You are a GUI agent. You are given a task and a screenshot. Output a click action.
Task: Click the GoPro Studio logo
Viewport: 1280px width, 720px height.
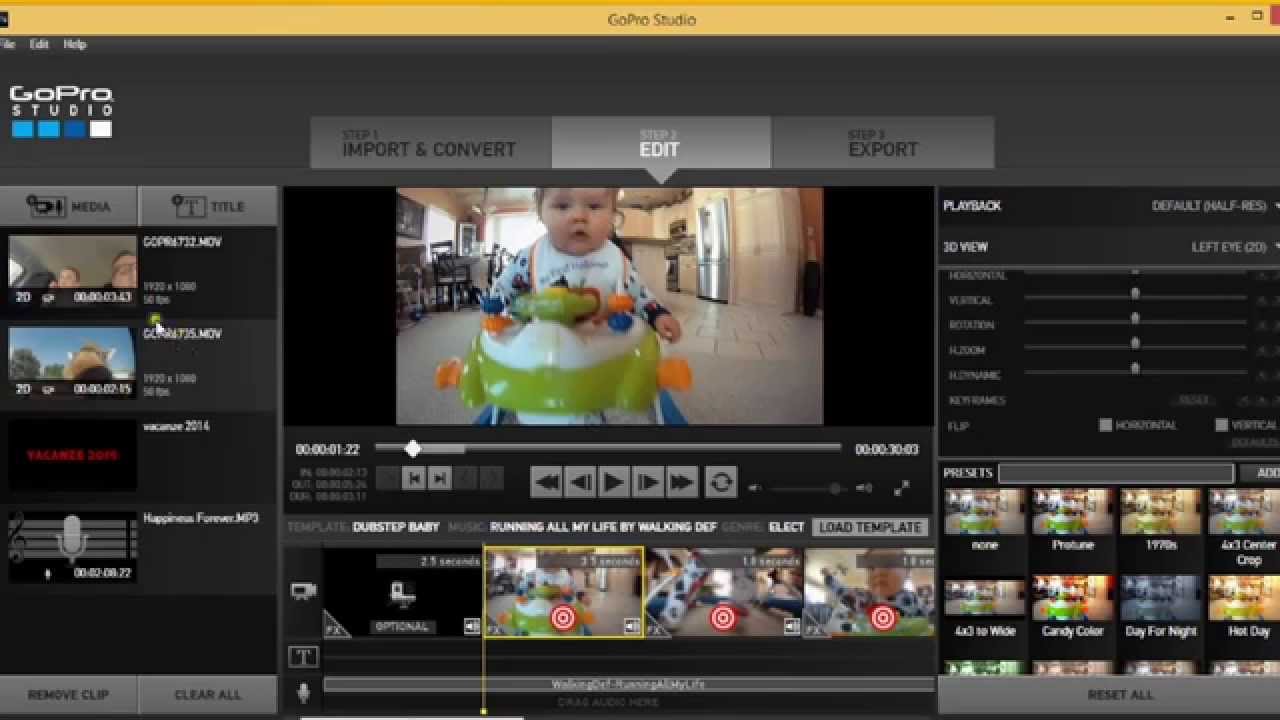click(x=61, y=110)
